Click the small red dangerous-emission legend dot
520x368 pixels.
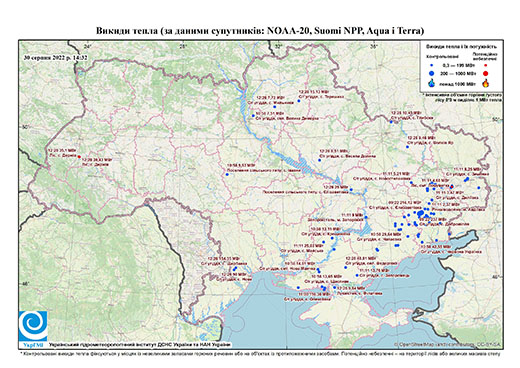click(x=485, y=66)
